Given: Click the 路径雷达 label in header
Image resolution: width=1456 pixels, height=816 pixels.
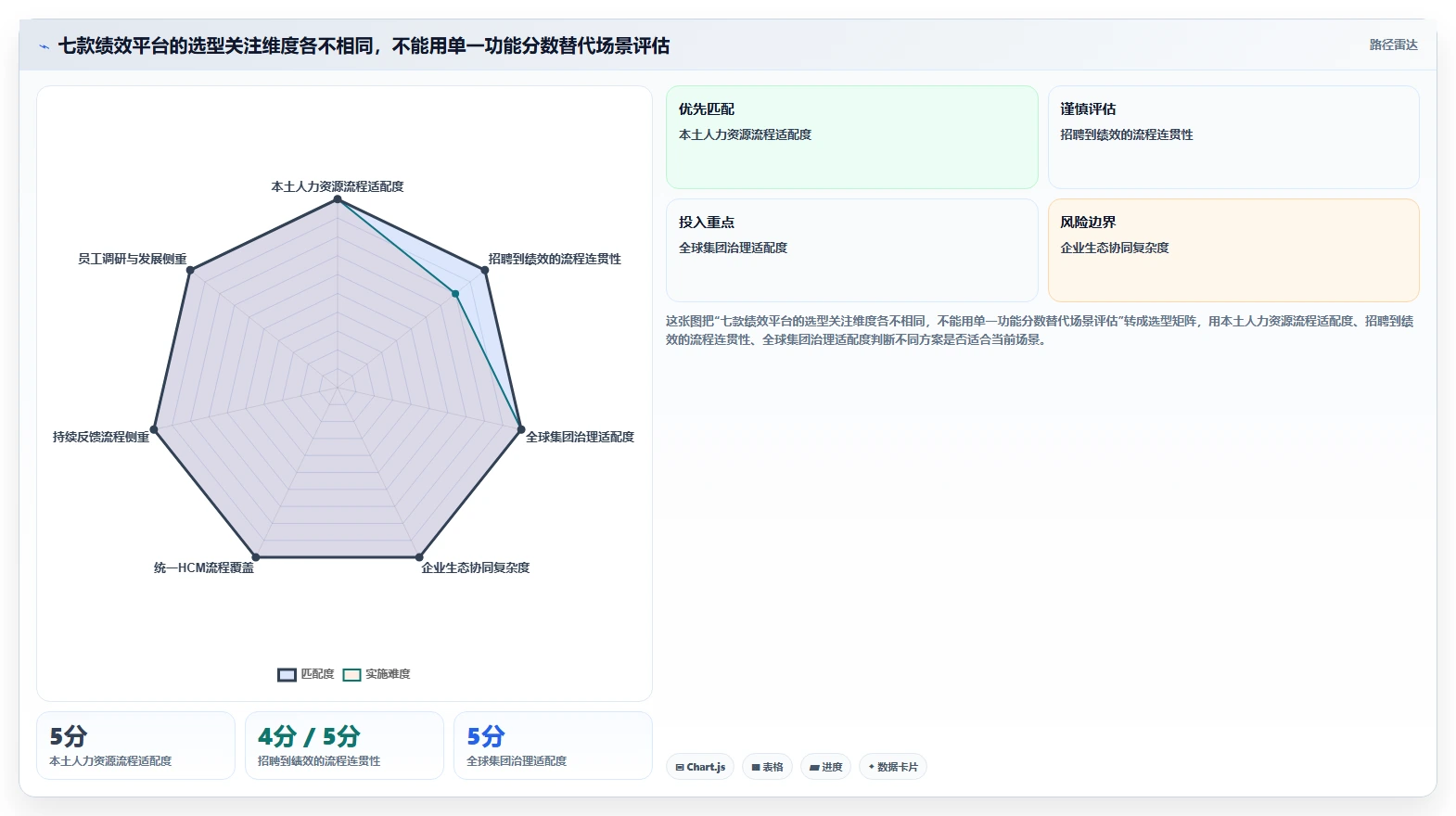Looking at the screenshot, I should click(x=1393, y=45).
